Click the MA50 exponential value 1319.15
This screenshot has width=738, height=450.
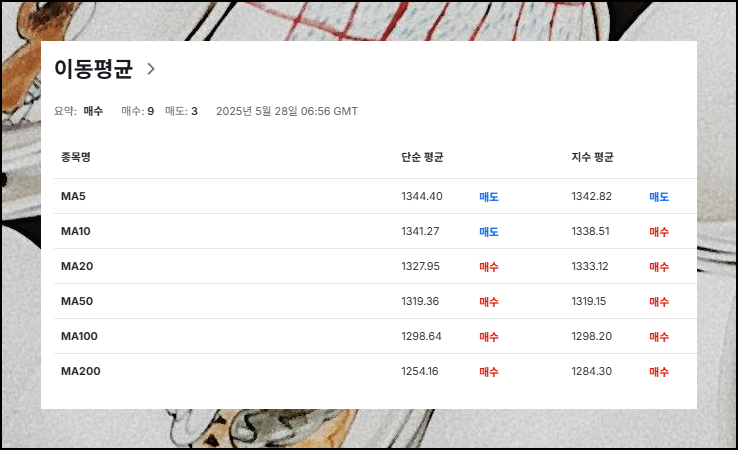589,301
